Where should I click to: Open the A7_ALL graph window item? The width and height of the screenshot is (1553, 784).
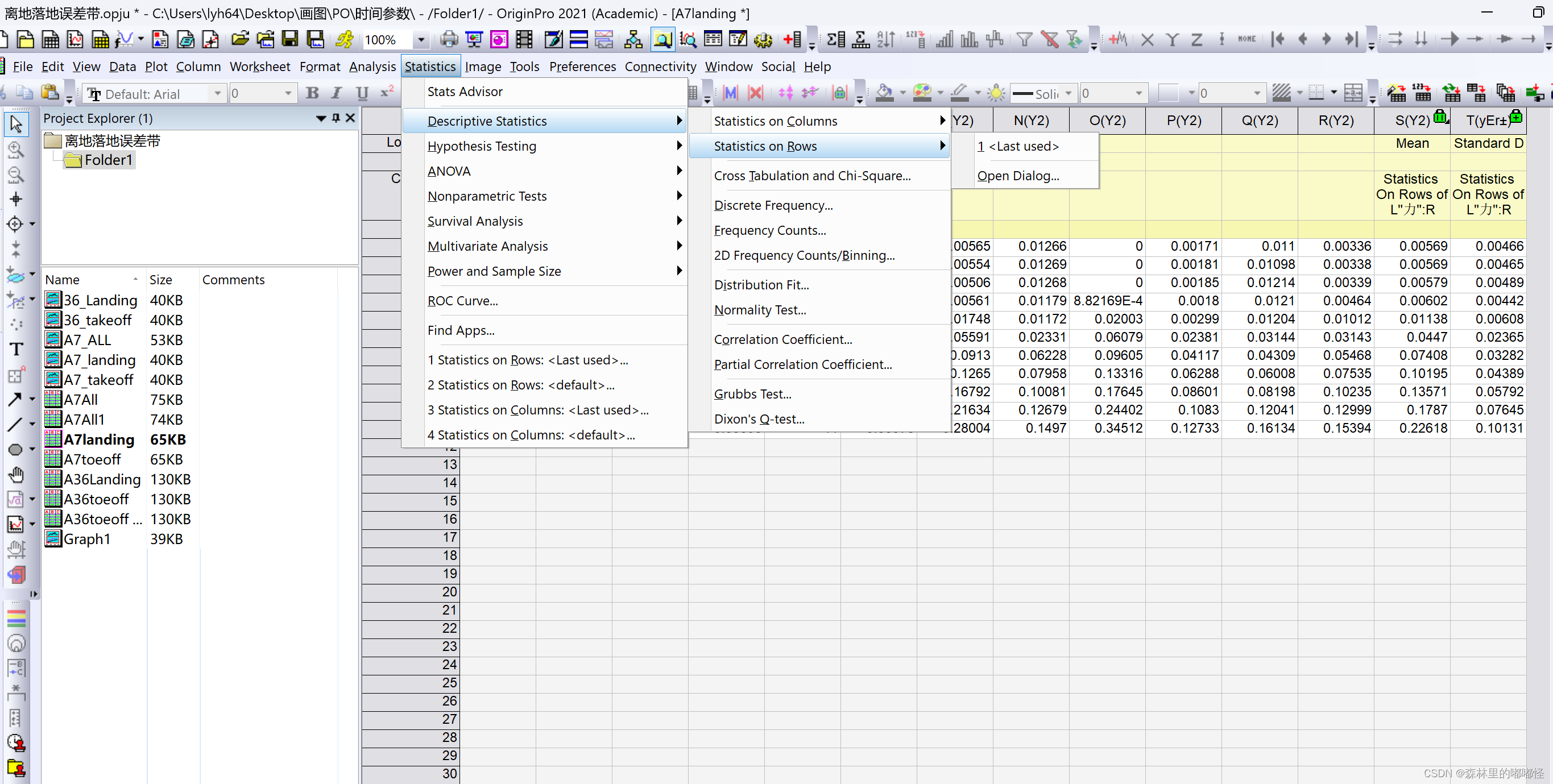coord(88,340)
